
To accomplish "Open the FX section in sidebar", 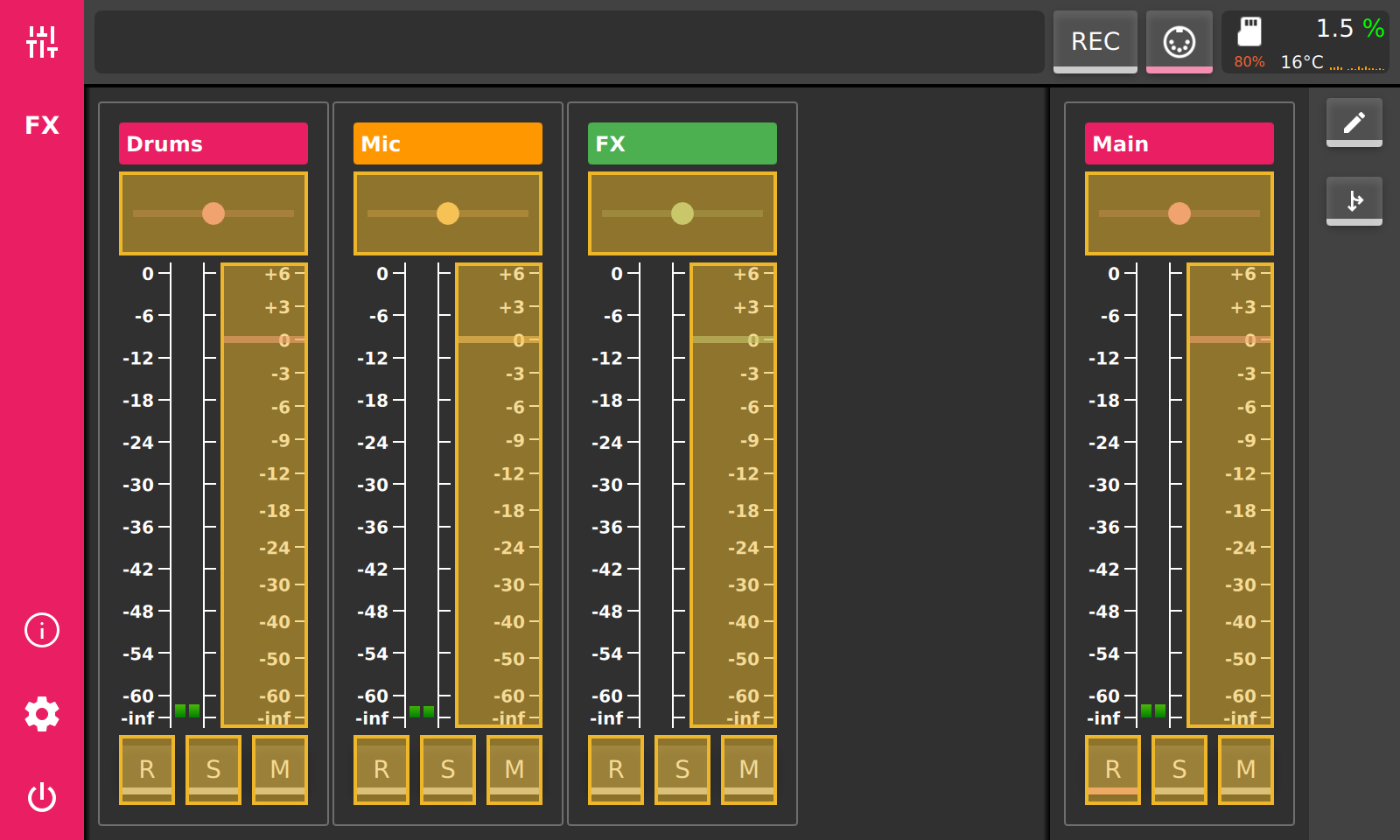I will click(42, 125).
